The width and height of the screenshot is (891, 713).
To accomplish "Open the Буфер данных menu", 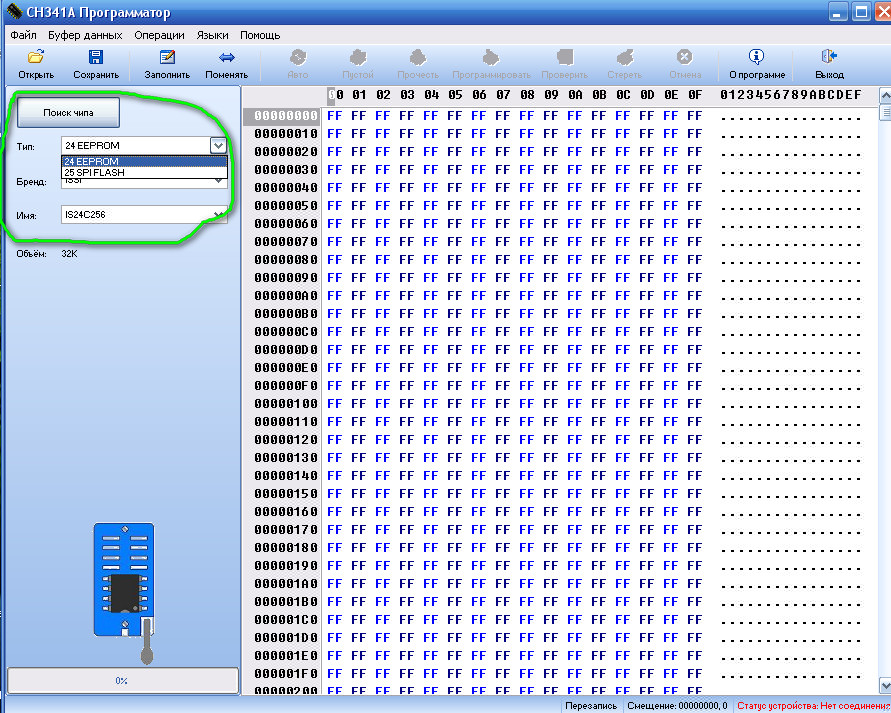I will [85, 35].
